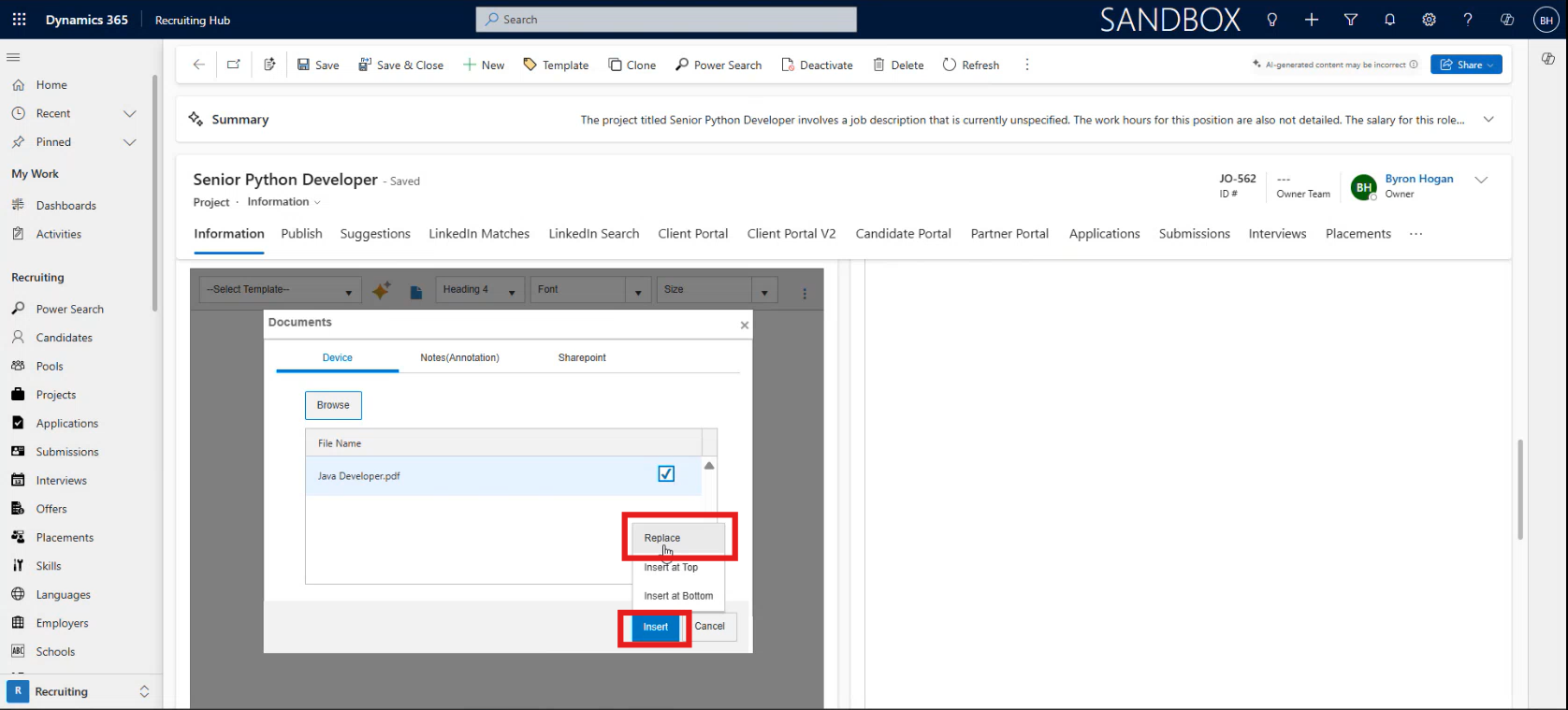Open Skills in the sidebar
Image resolution: width=1568 pixels, height=710 pixels.
pos(49,566)
